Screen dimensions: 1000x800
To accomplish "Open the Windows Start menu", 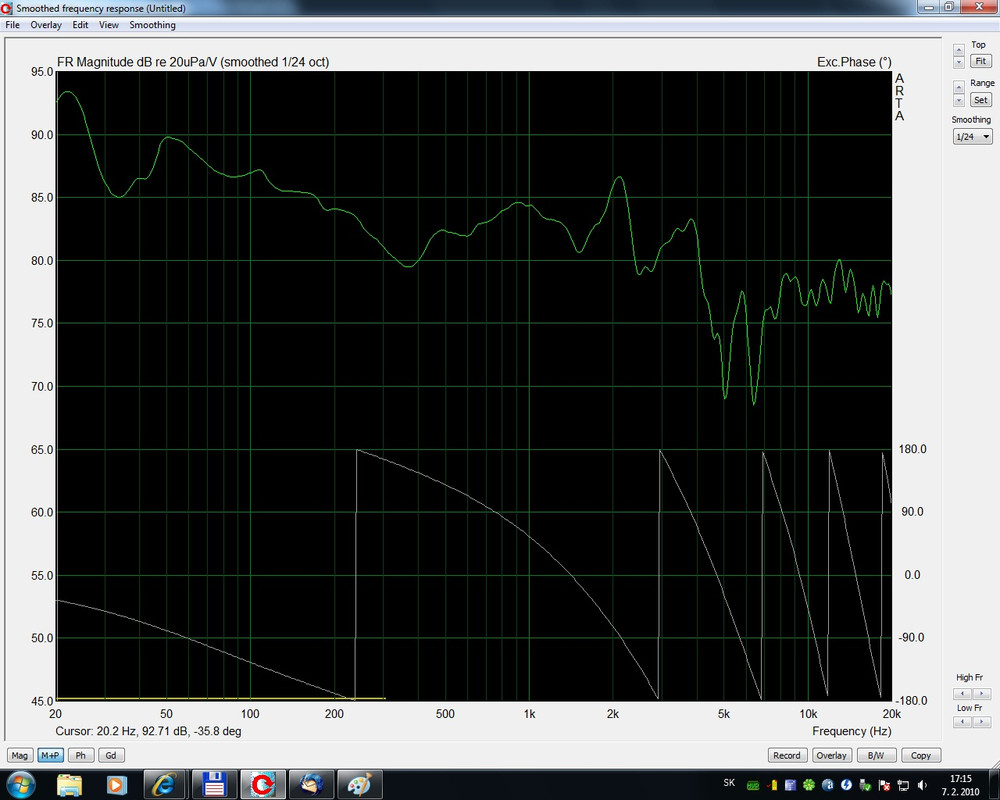I will tap(20, 784).
